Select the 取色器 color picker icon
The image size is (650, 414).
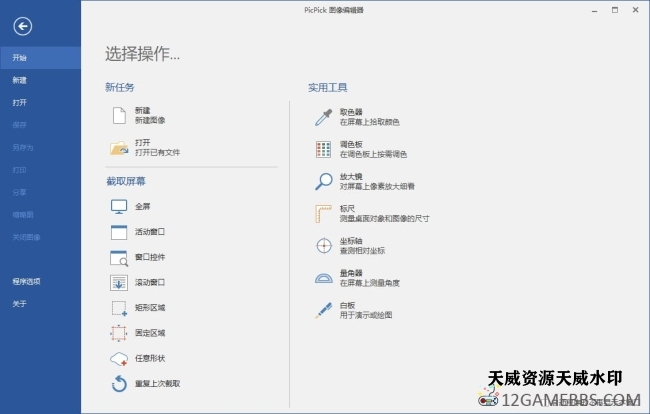point(323,117)
